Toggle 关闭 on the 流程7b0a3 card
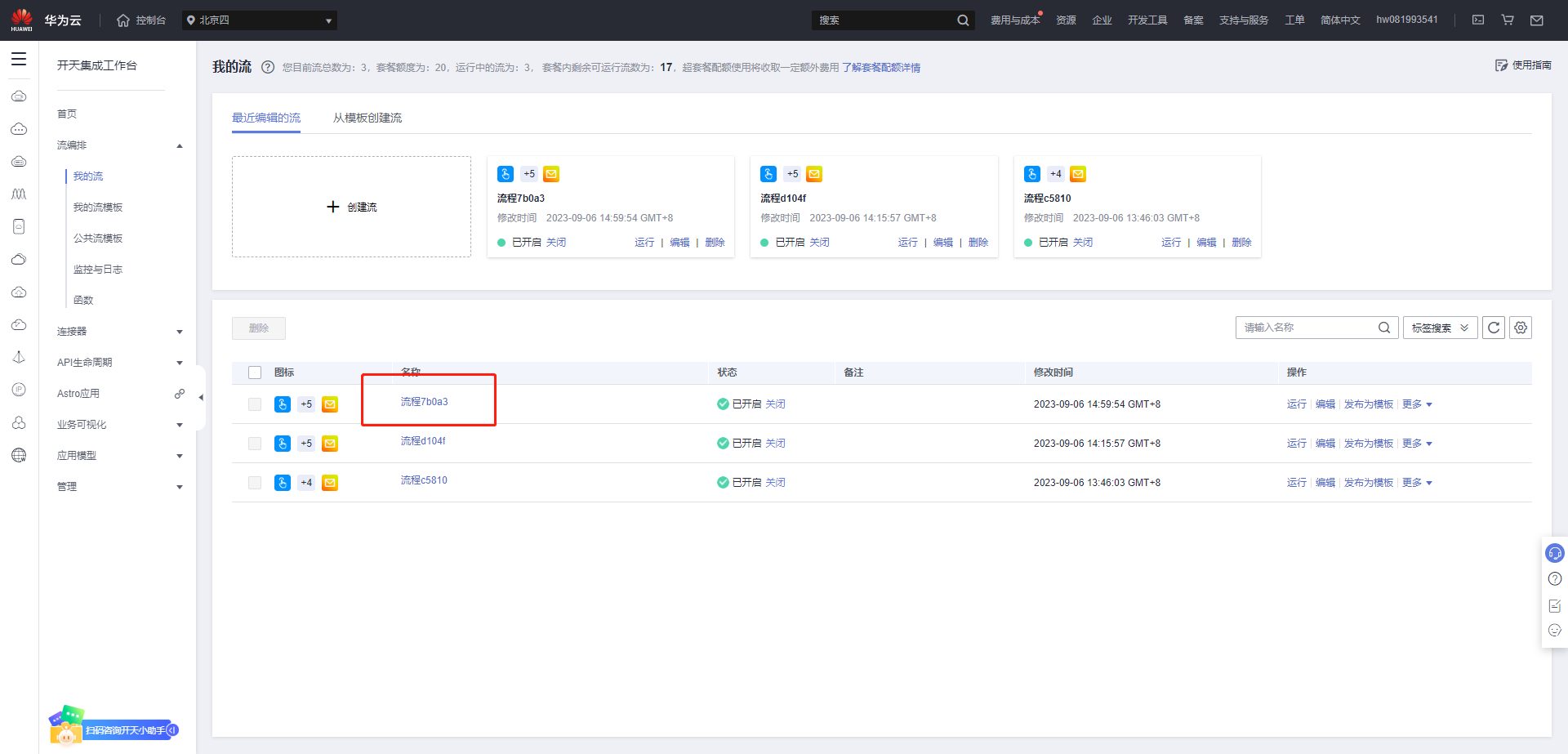 tap(556, 243)
